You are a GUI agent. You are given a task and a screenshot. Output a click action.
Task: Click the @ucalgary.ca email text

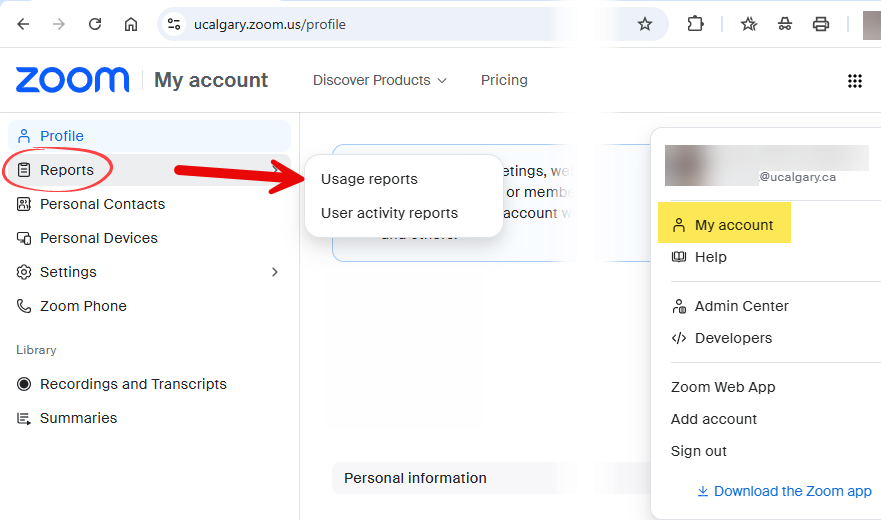797,177
